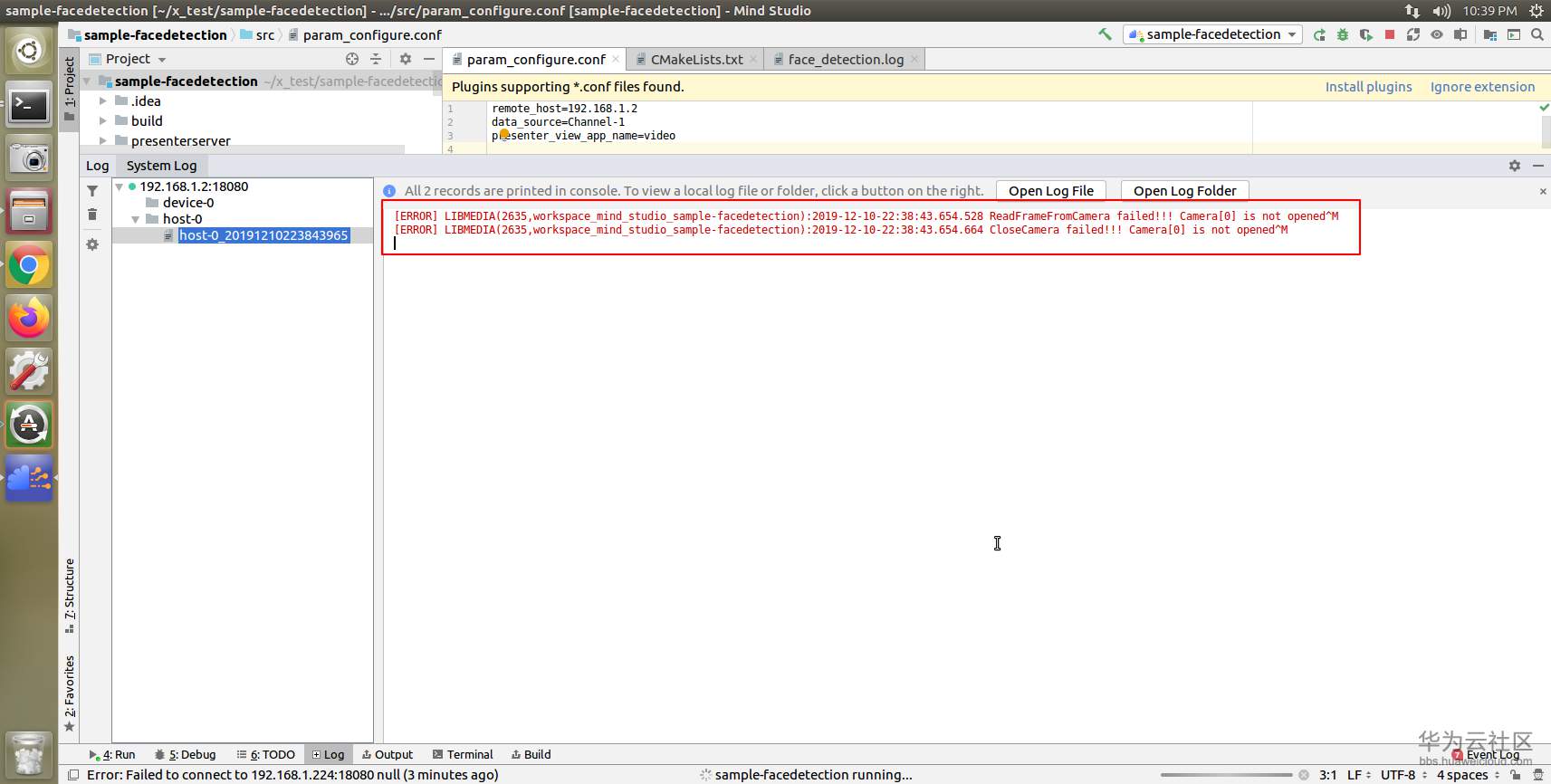1551x784 pixels.
Task: Expand the .idea folder
Action: [x=103, y=101]
